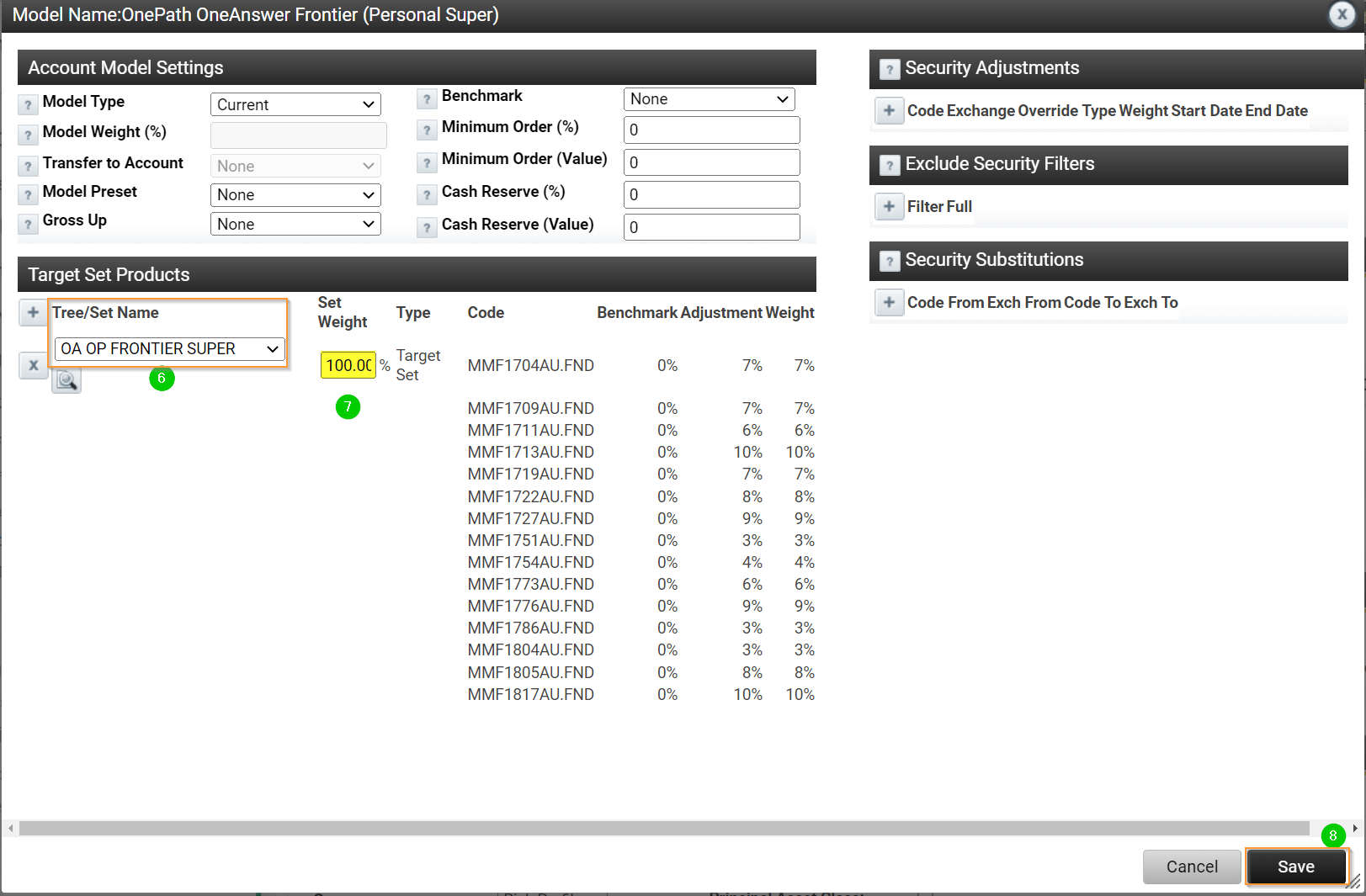Image resolution: width=1366 pixels, height=896 pixels.
Task: Open the Model Type dropdown
Action: [295, 104]
